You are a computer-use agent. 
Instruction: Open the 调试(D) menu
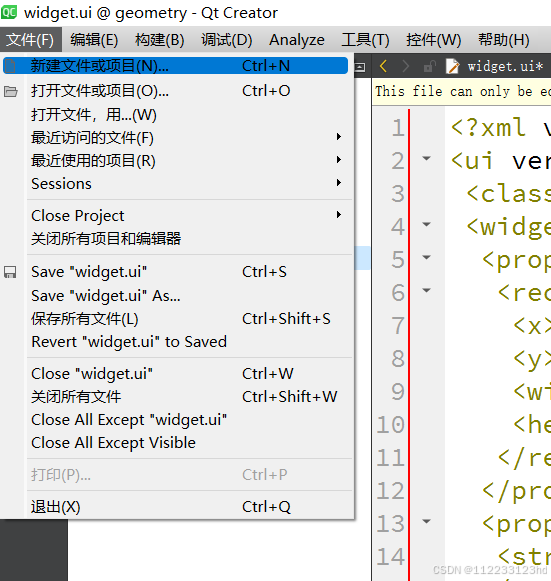(x=226, y=40)
